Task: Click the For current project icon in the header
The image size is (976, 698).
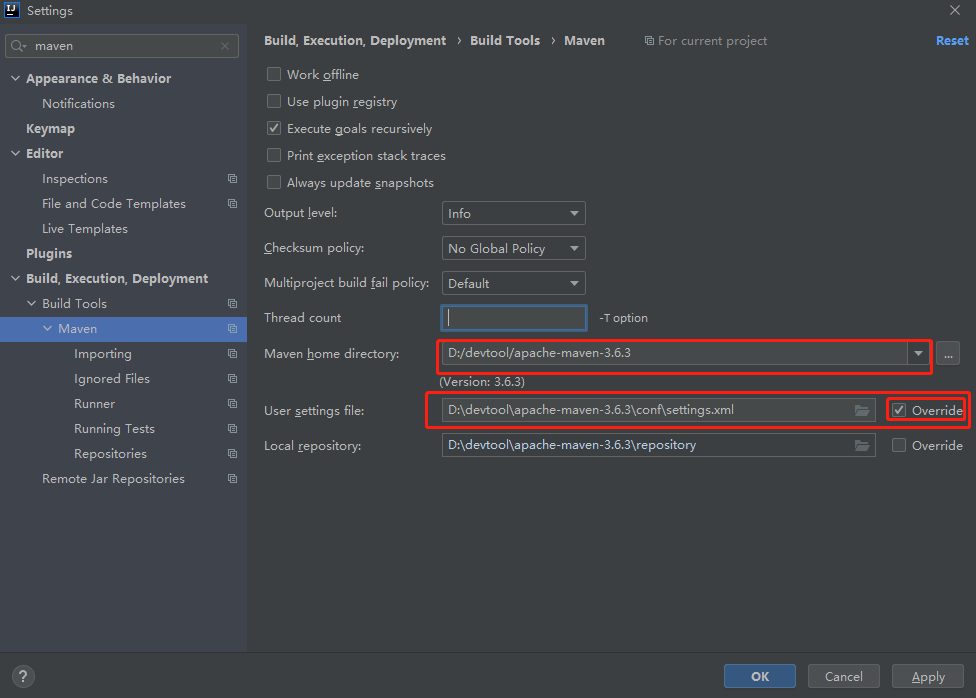Action: (x=649, y=40)
